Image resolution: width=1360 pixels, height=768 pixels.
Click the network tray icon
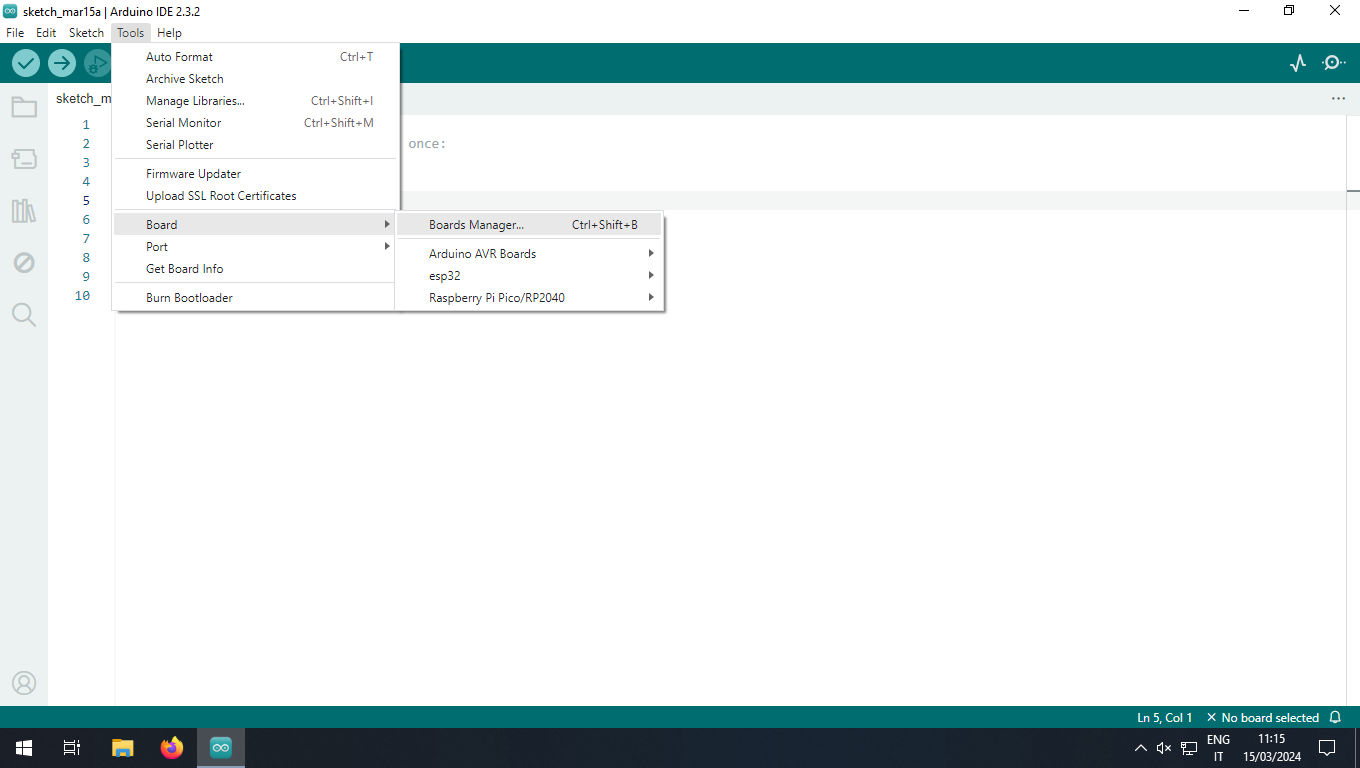(x=1189, y=748)
